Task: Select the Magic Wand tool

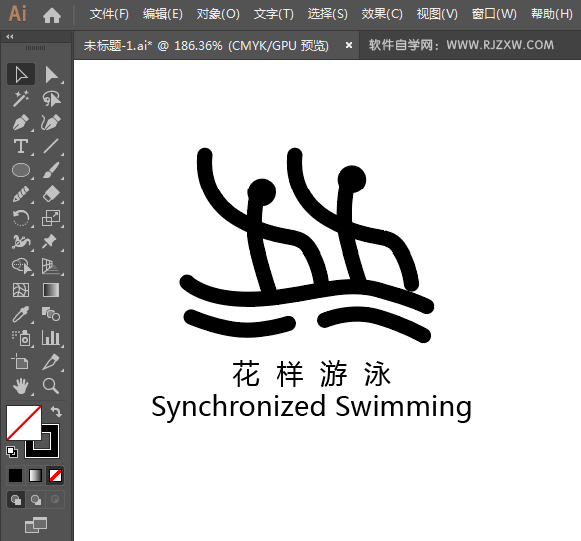Action: (21, 99)
